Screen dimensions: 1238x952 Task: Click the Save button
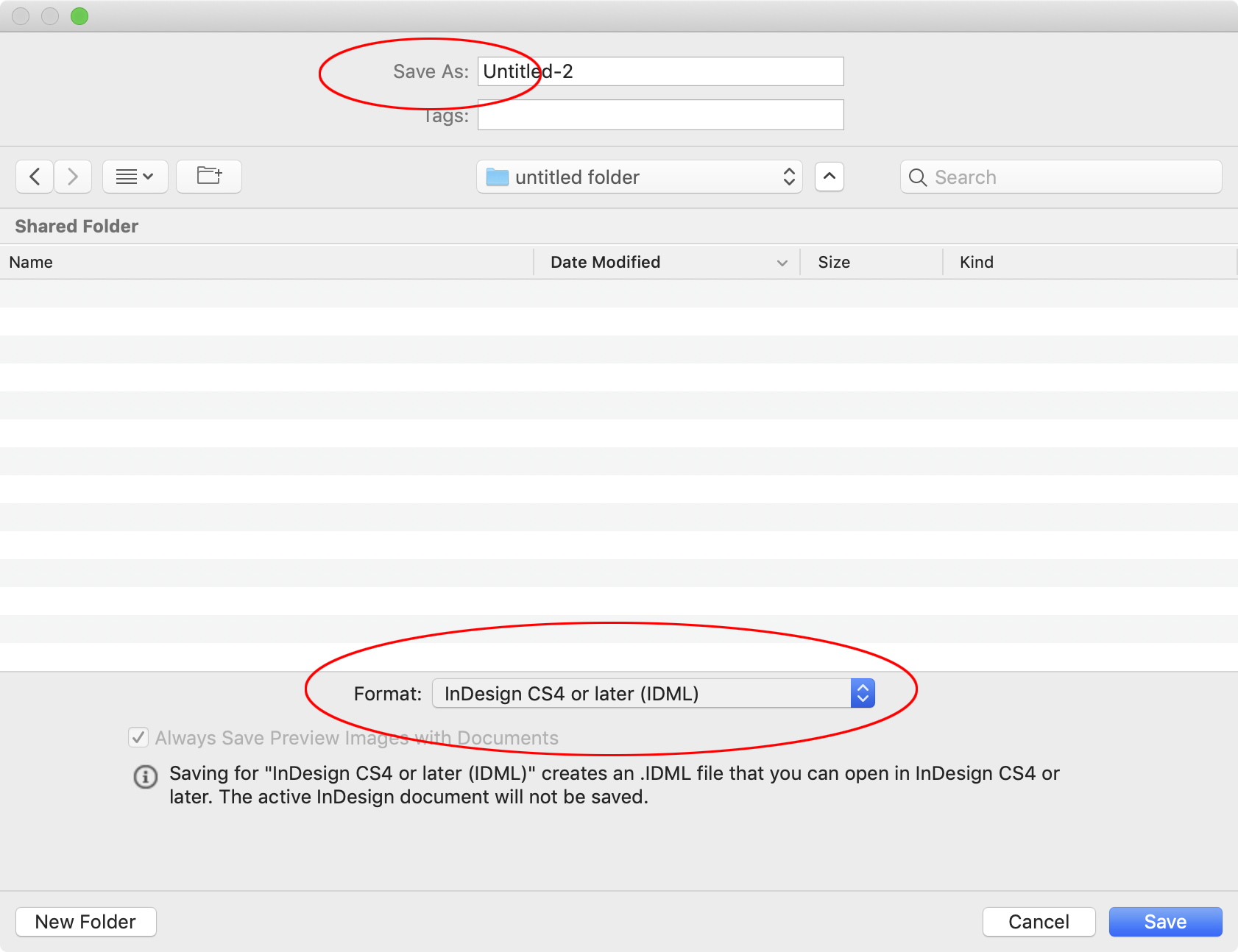tap(1165, 921)
